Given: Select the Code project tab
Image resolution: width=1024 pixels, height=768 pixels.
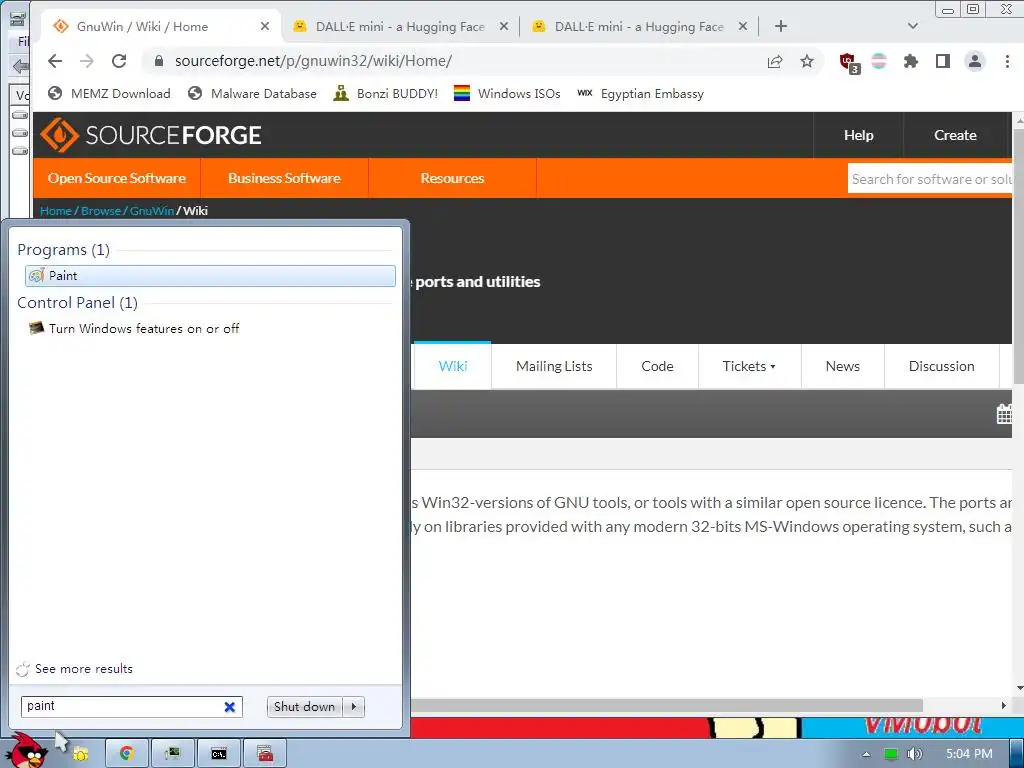Looking at the screenshot, I should pyautogui.click(x=657, y=366).
